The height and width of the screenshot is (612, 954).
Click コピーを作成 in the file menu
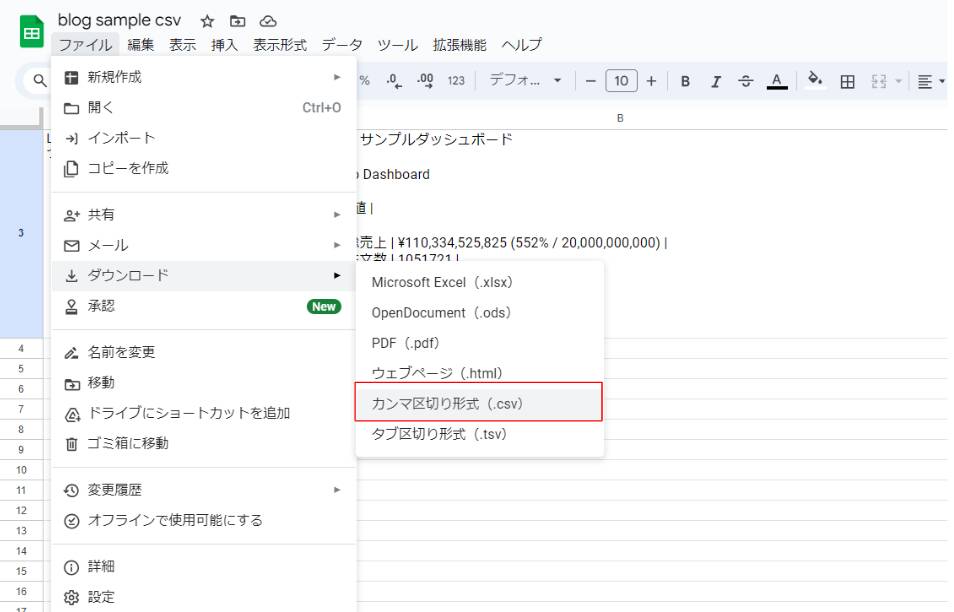129,168
